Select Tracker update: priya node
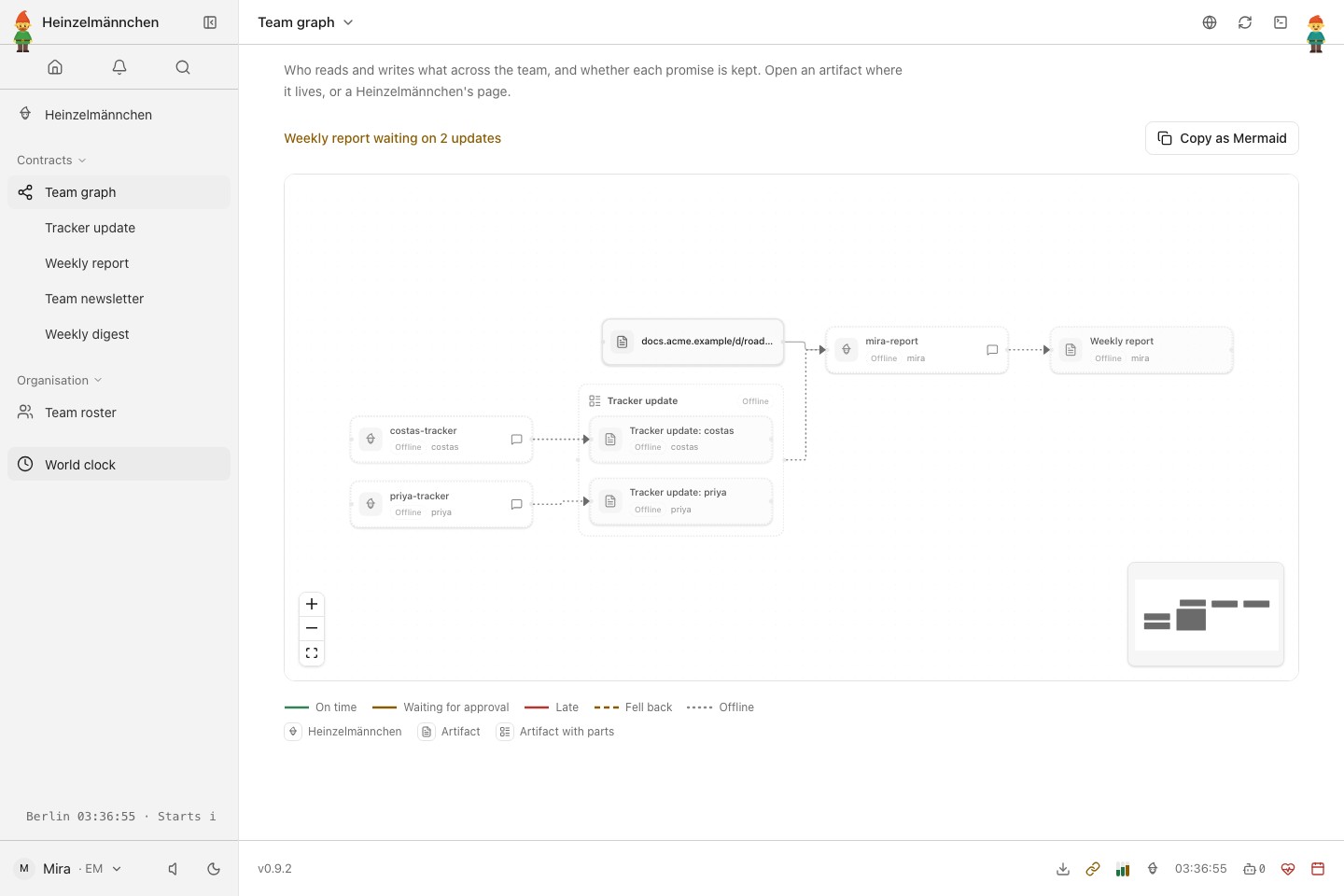This screenshot has width=1344, height=896. 680,501
